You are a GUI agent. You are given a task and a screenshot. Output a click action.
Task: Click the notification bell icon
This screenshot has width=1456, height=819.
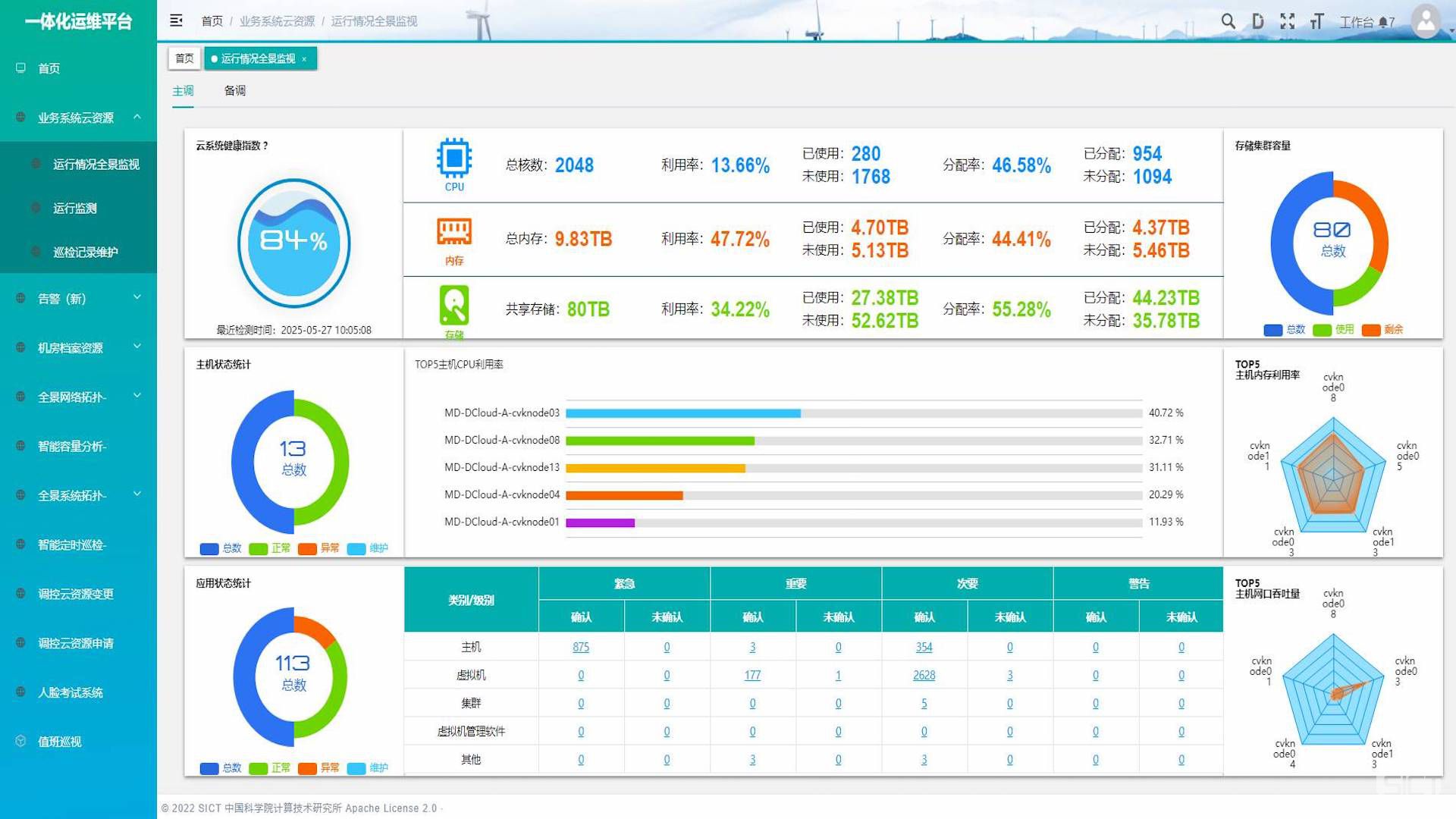1383,22
